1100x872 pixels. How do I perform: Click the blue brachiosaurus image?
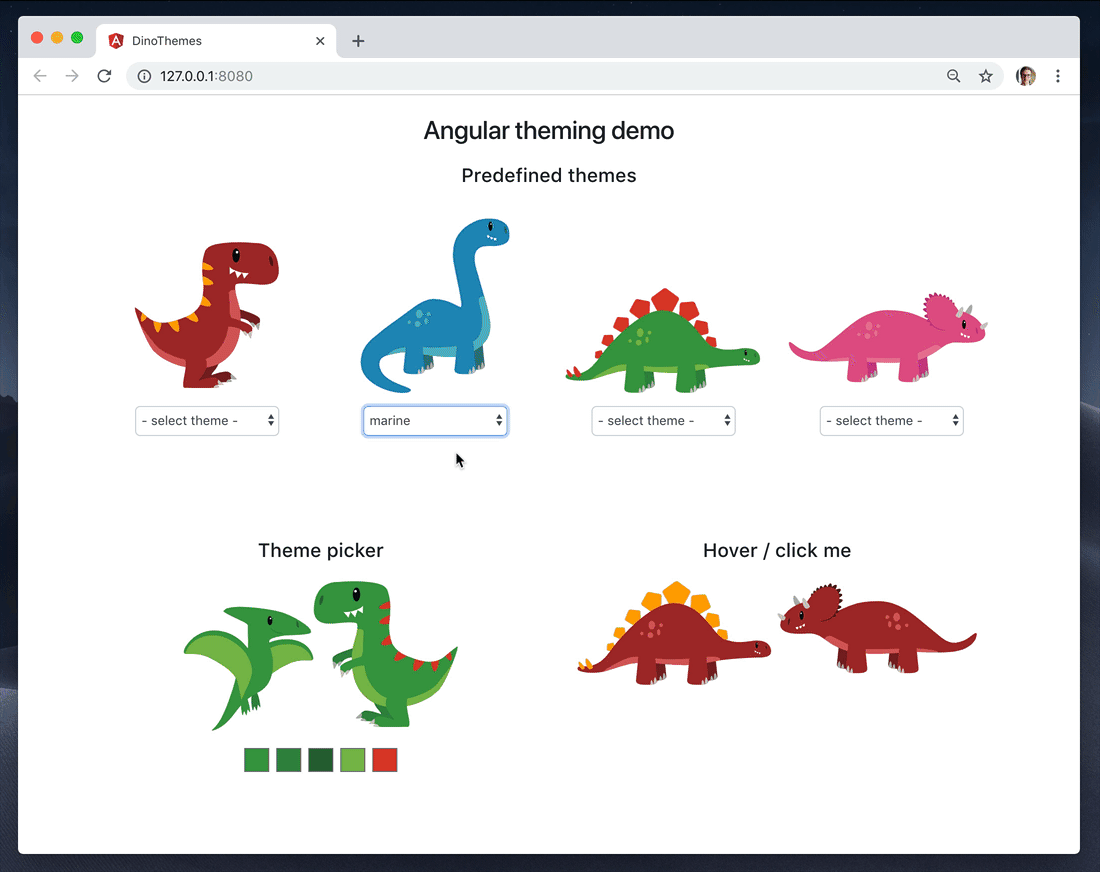(x=435, y=305)
